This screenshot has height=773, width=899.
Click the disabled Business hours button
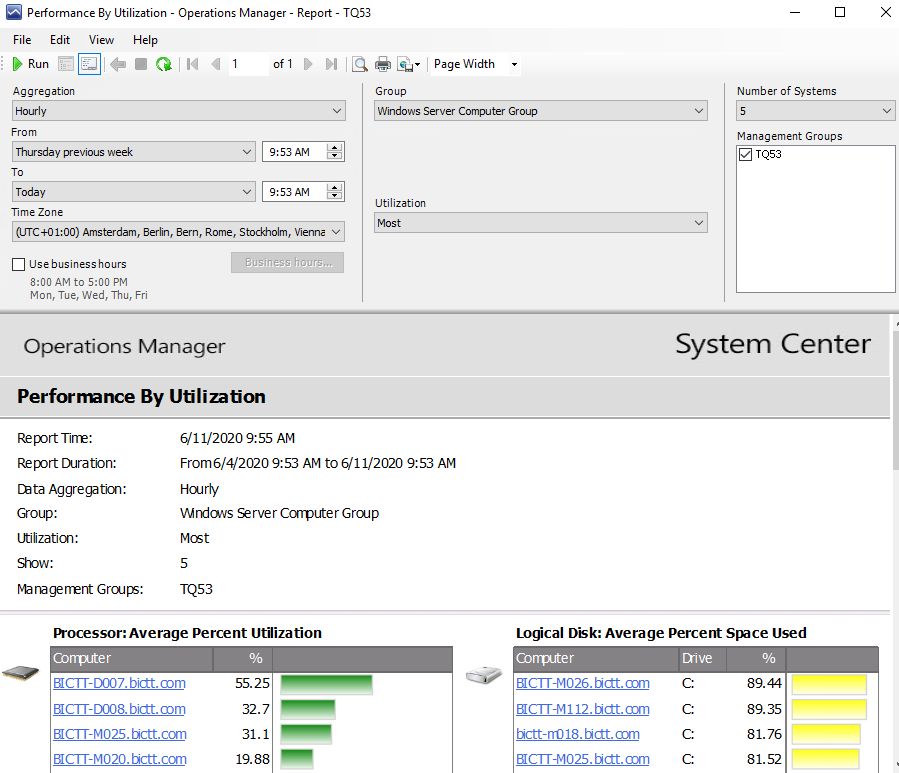pyautogui.click(x=287, y=262)
